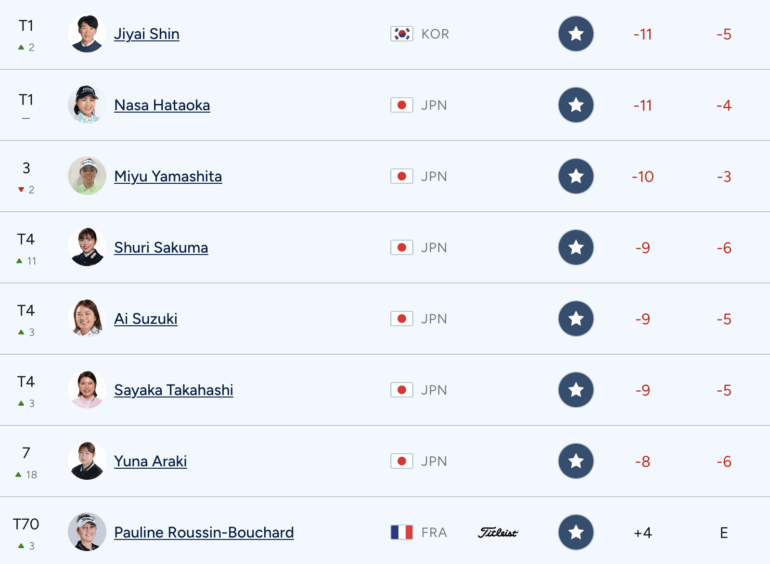Select the Pauline Roussin-Bouchard name link
This screenshot has height=564, width=770.
204,533
